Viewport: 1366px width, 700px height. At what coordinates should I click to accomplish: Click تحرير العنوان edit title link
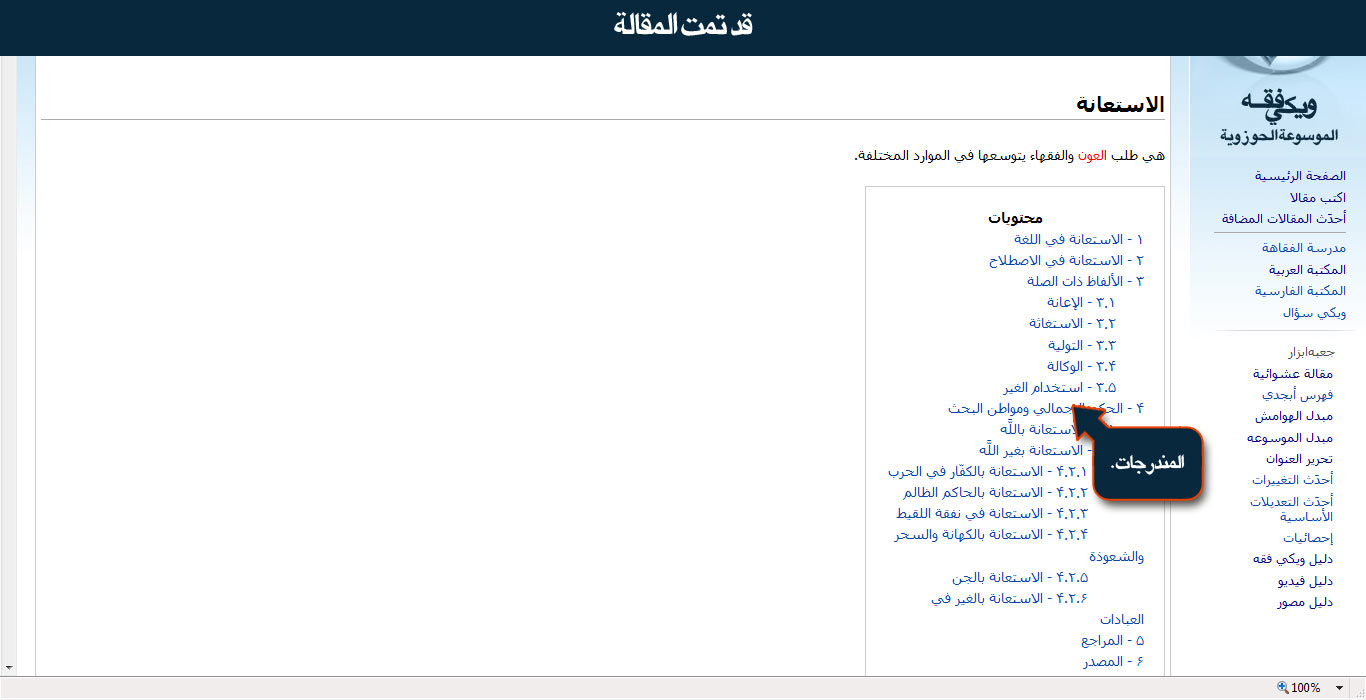click(x=1298, y=459)
